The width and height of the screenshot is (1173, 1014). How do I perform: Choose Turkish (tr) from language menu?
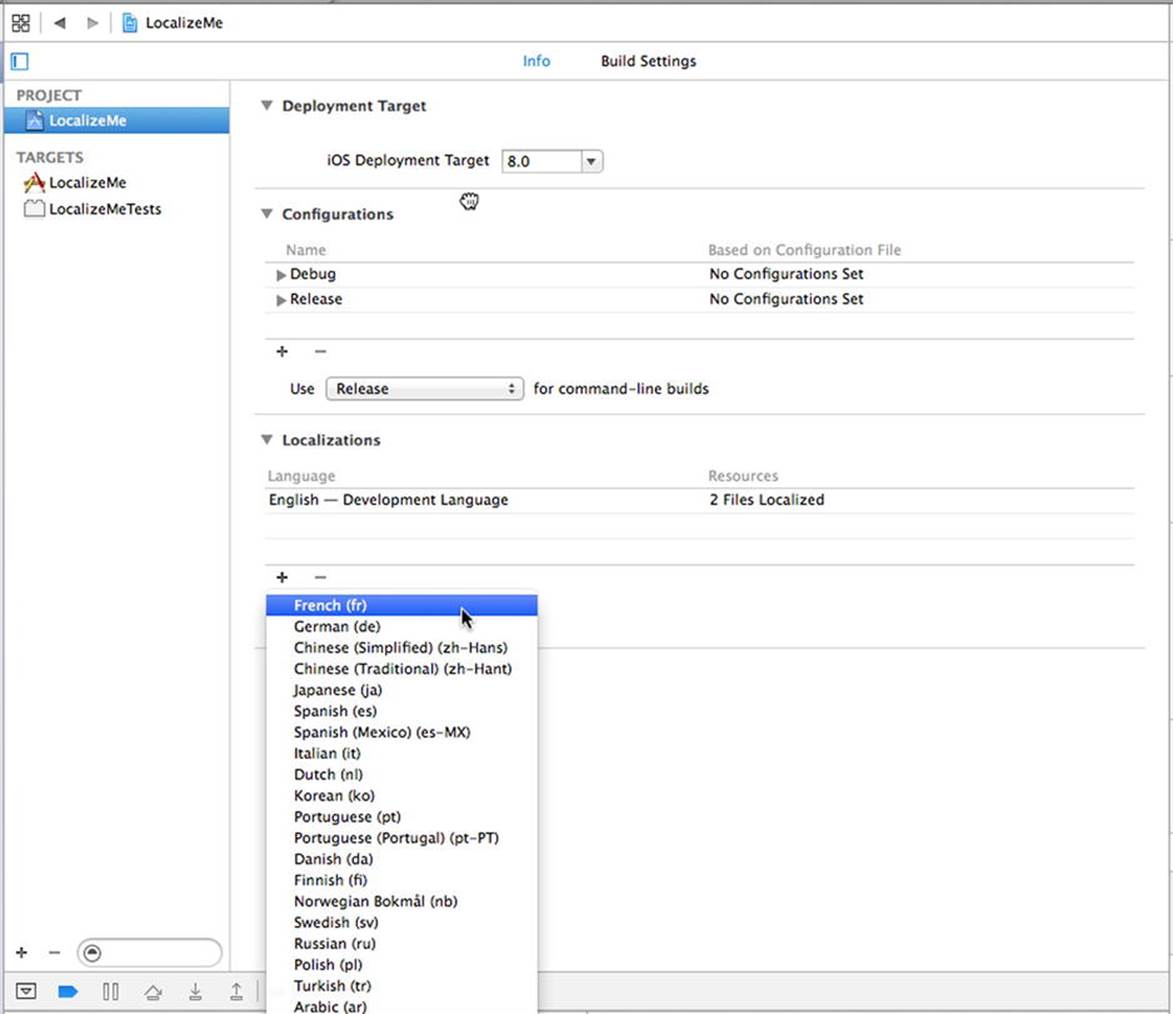pyautogui.click(x=402, y=986)
